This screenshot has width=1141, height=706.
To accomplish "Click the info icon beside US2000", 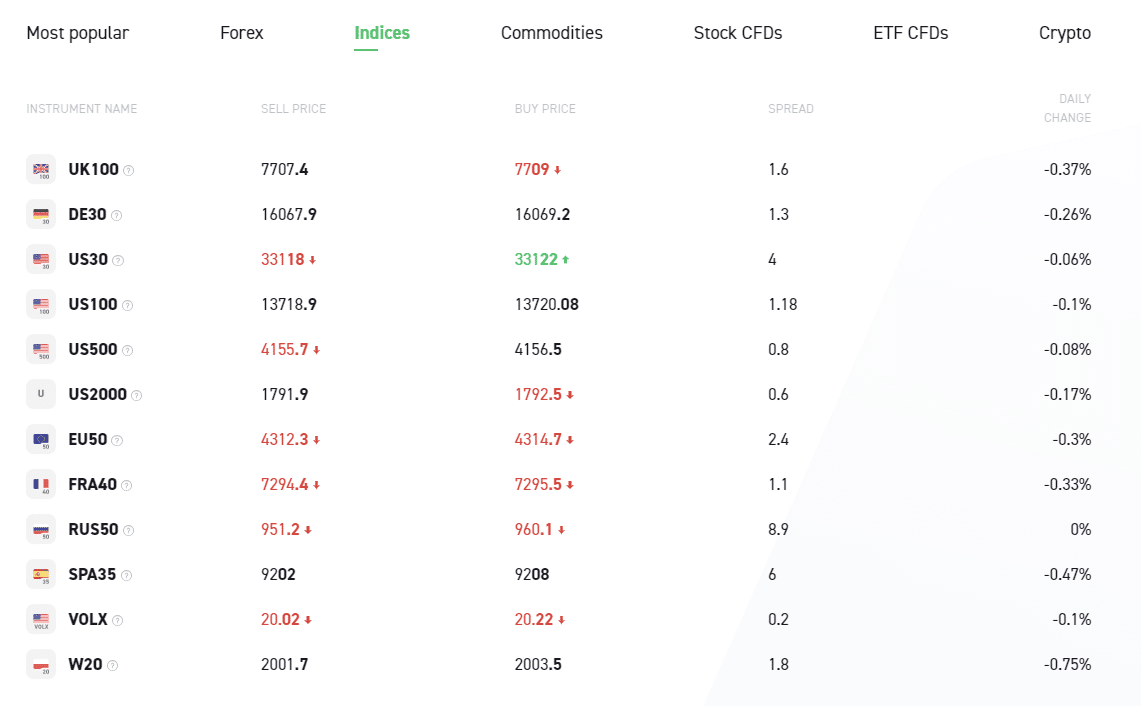I will click(137, 395).
